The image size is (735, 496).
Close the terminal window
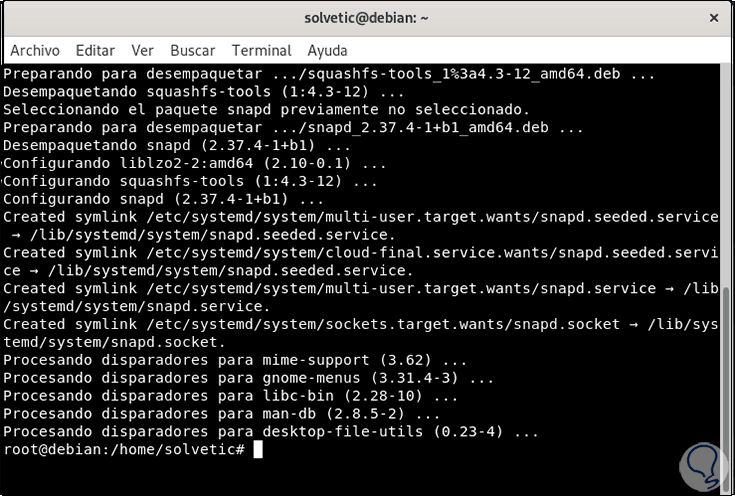tap(712, 18)
